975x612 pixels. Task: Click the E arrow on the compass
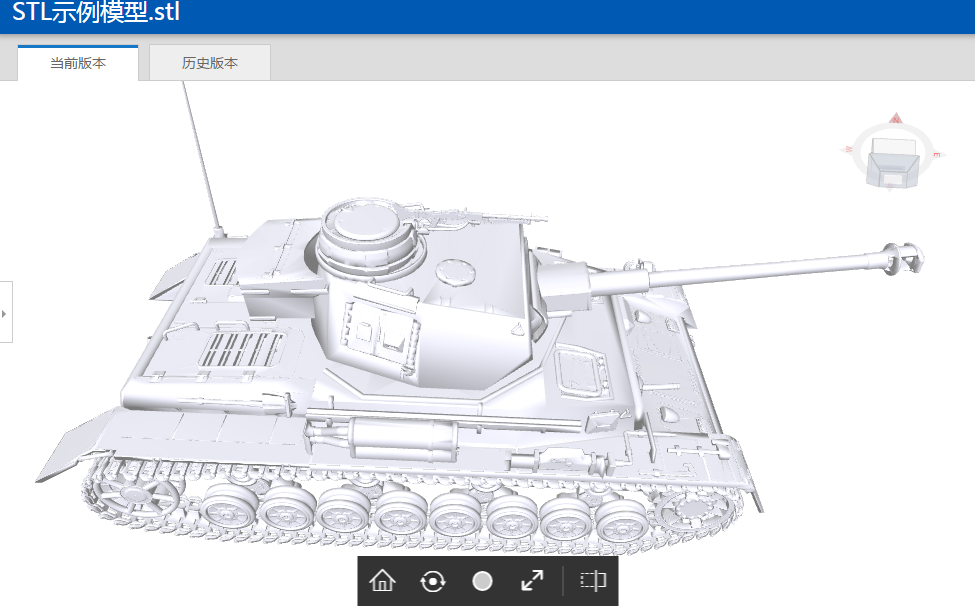pos(938,155)
